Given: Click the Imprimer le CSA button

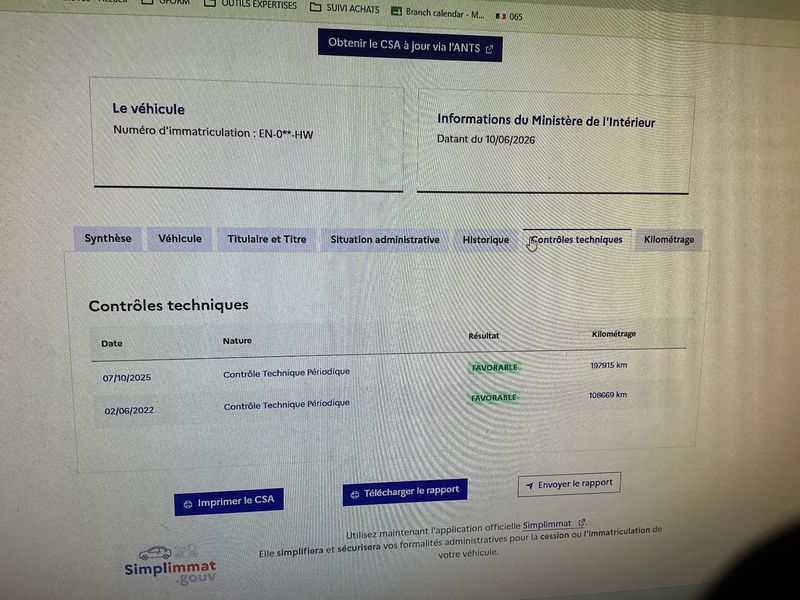Looking at the screenshot, I should coord(229,502).
